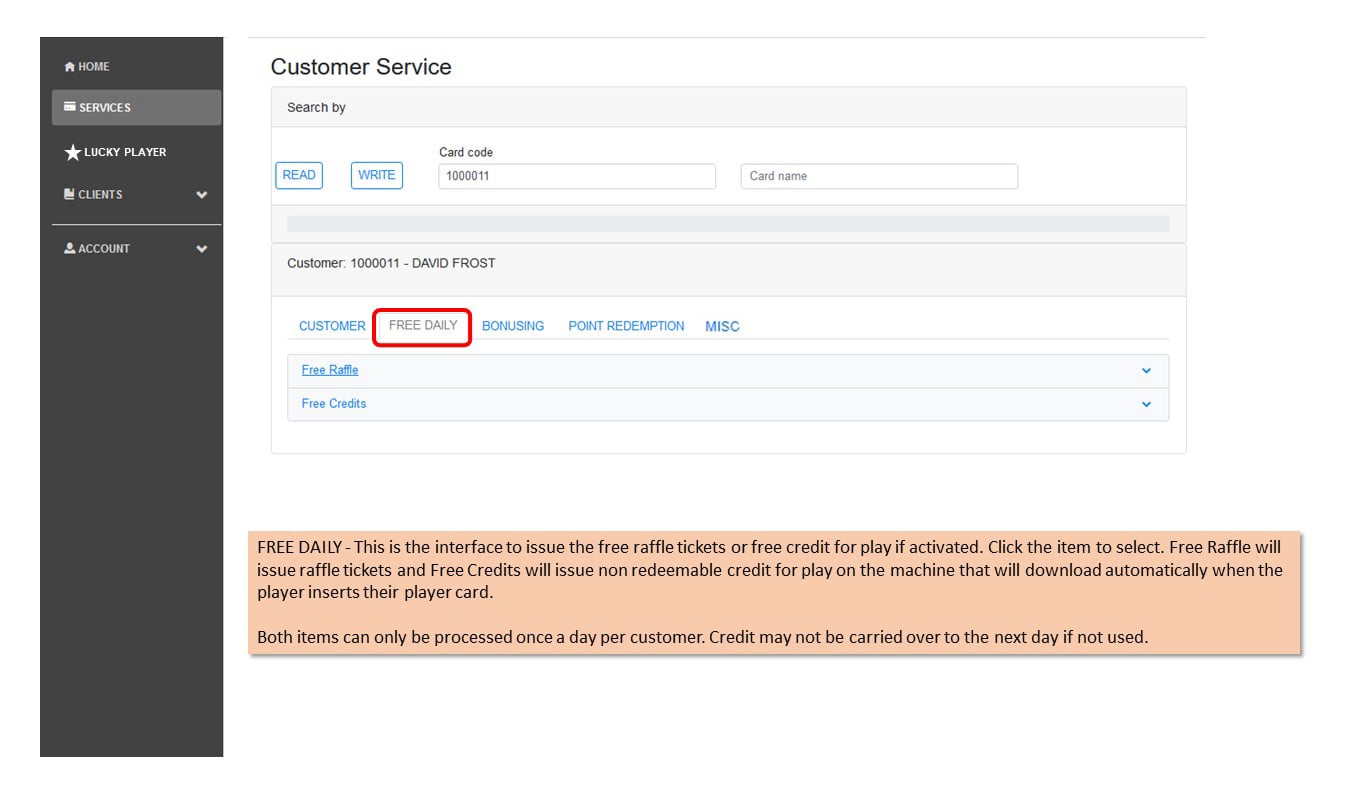Open the Free Credits item
Image resolution: width=1361 pixels, height=794 pixels.
pyautogui.click(x=334, y=404)
